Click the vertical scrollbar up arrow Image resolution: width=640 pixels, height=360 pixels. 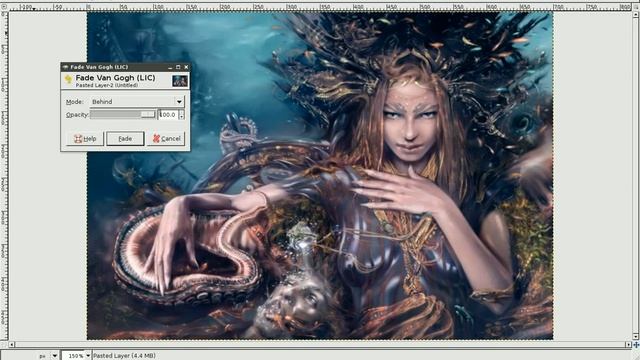[636, 15]
